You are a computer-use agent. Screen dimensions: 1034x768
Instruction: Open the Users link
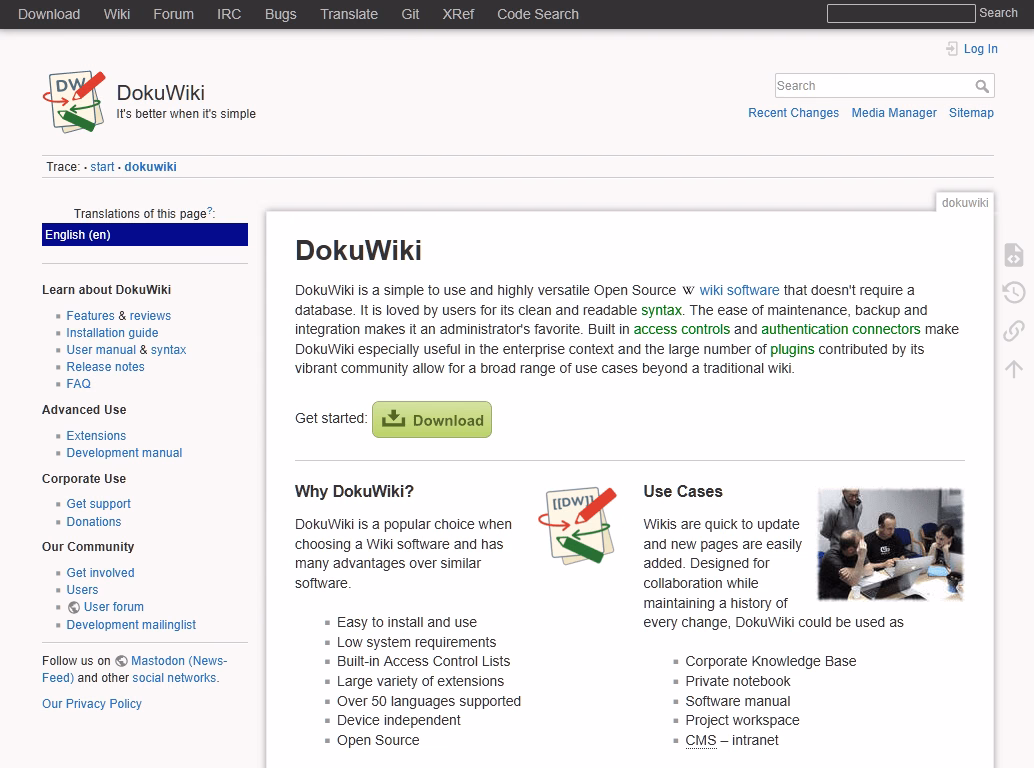point(82,590)
